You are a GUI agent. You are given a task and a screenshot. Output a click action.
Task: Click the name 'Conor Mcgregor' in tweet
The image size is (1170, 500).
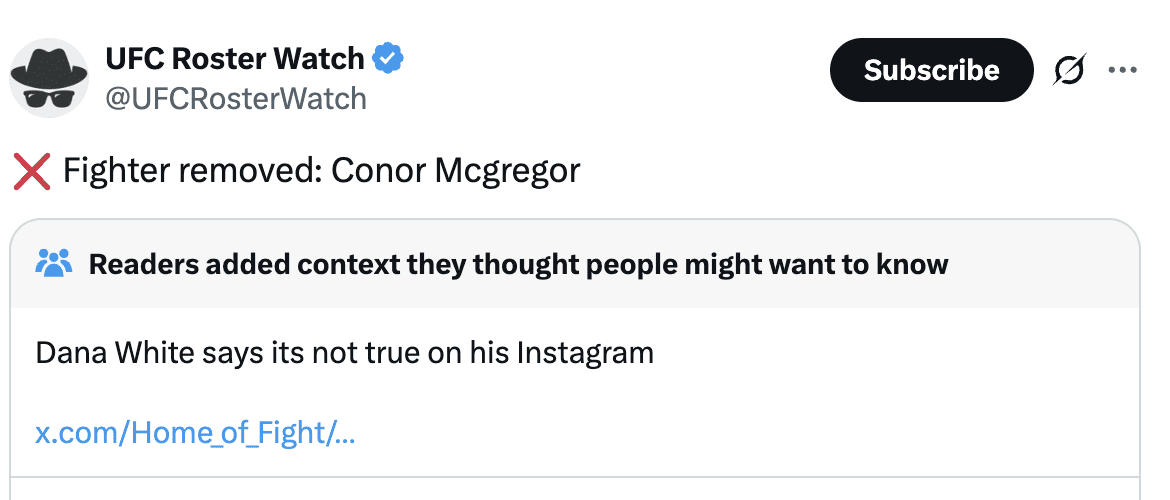[x=455, y=171]
